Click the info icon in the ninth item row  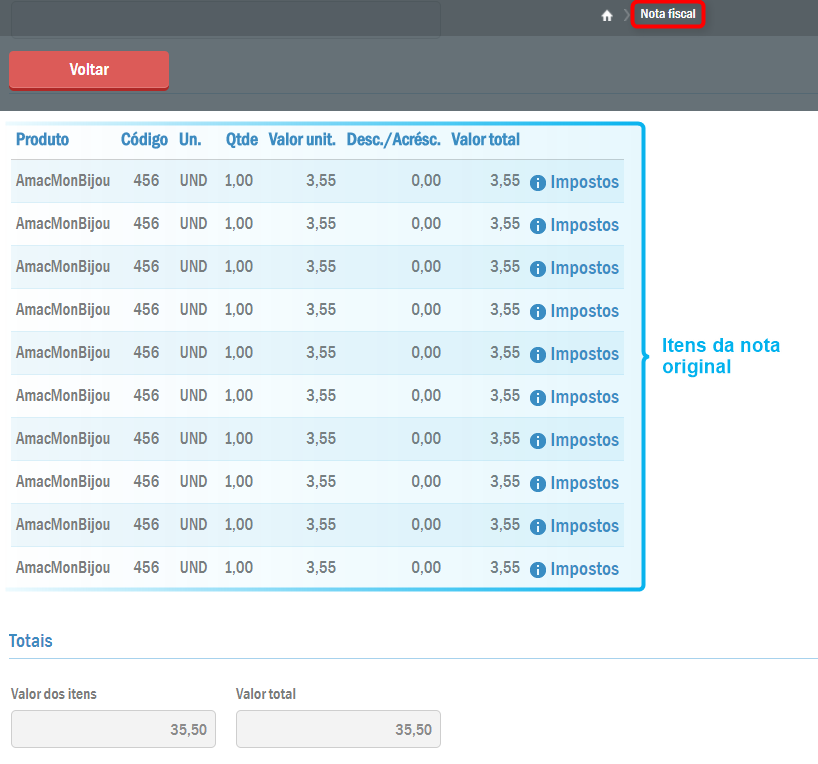[538, 527]
